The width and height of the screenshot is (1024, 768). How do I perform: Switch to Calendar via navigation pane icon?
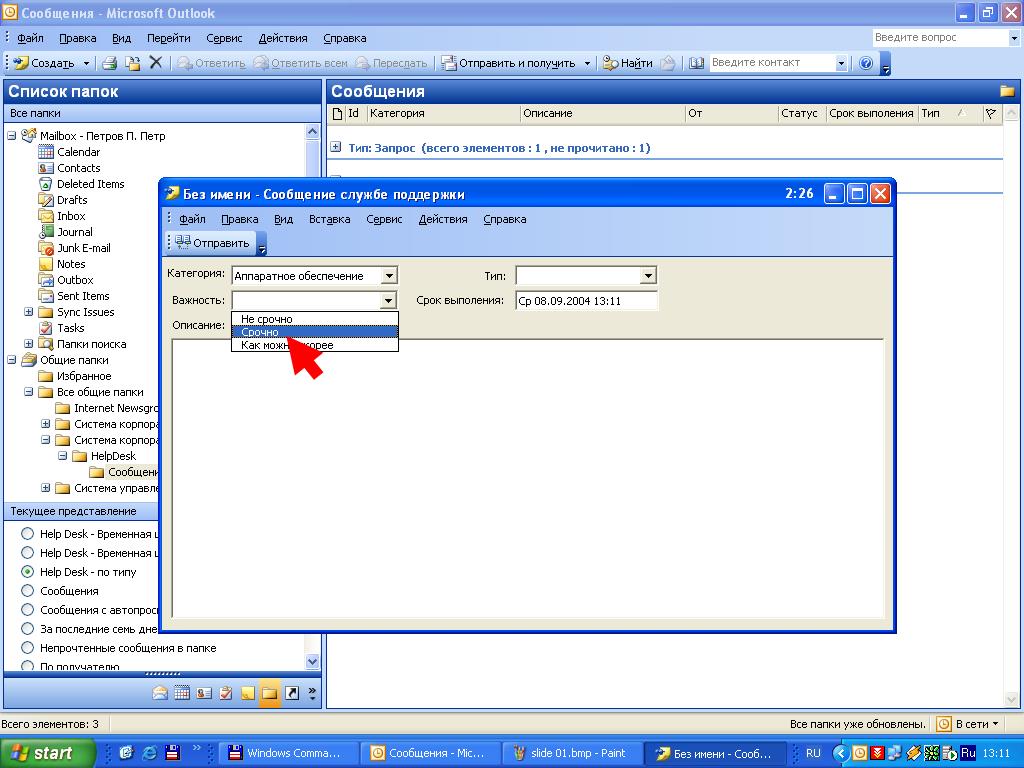(x=182, y=693)
